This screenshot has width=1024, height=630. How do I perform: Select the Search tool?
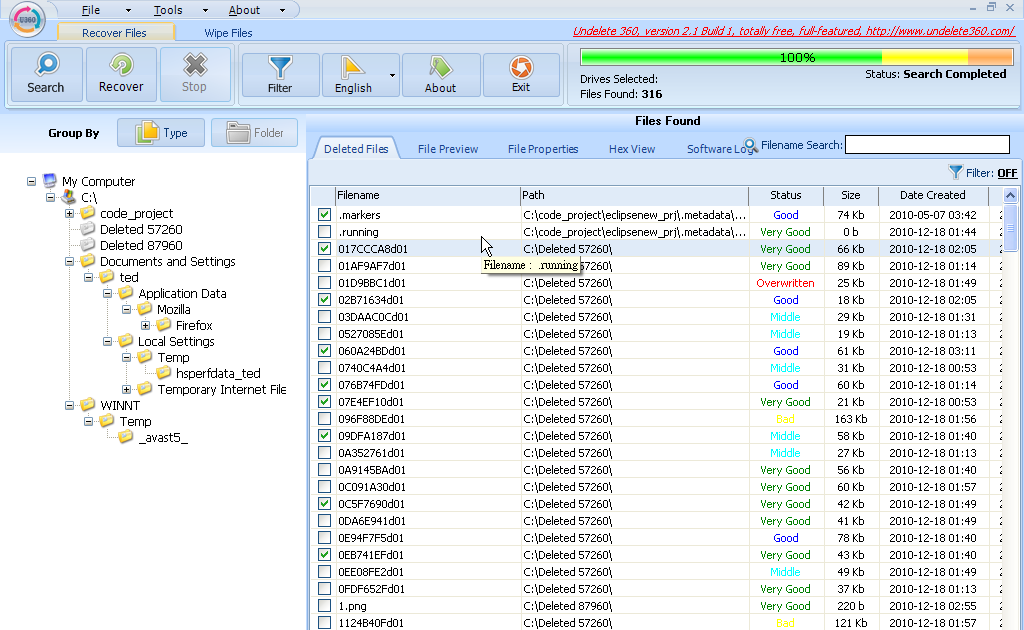click(45, 74)
